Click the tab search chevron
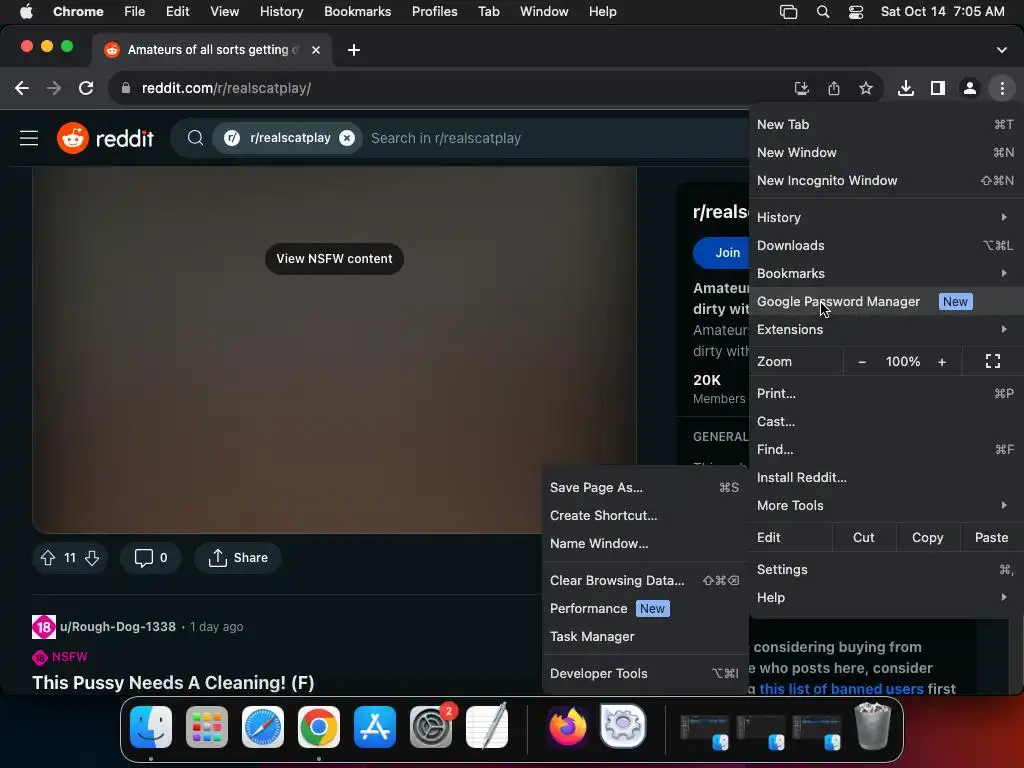This screenshot has height=768, width=1024. coord(1001,50)
